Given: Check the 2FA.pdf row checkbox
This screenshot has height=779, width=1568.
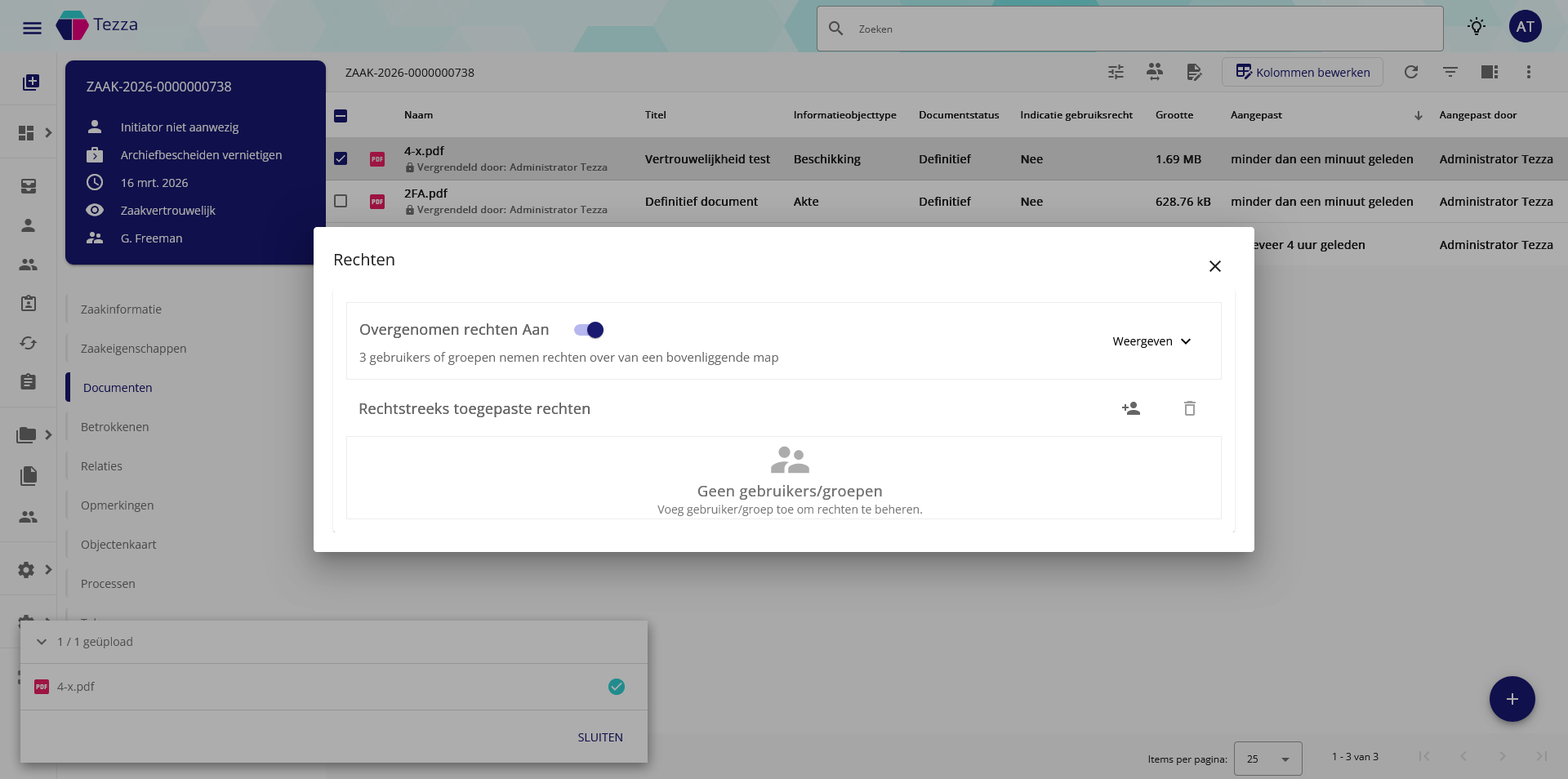Looking at the screenshot, I should (341, 201).
